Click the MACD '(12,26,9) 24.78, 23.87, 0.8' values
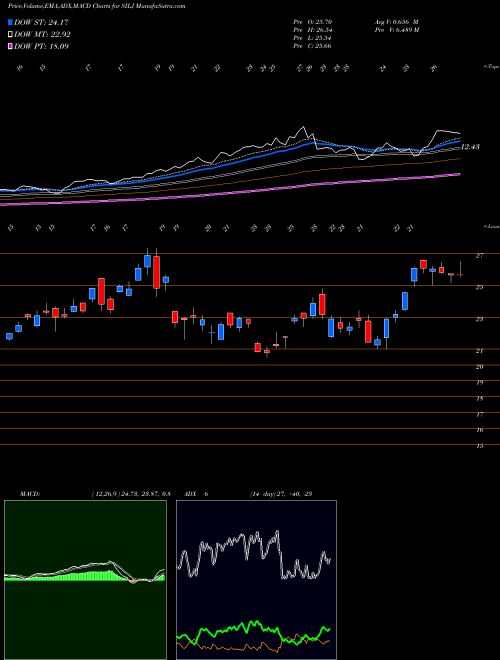 131,494
